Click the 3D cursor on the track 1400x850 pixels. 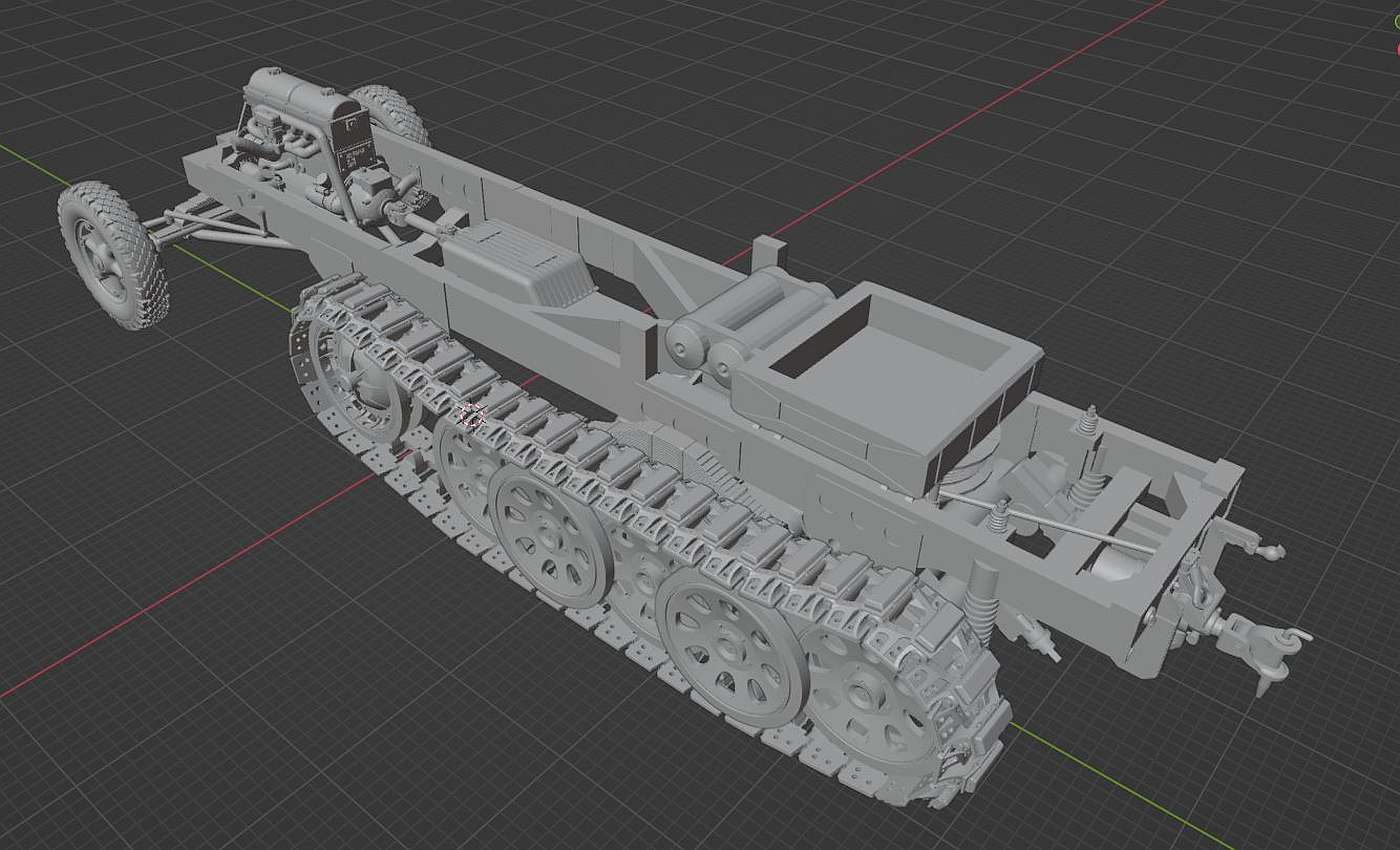[x=471, y=418]
